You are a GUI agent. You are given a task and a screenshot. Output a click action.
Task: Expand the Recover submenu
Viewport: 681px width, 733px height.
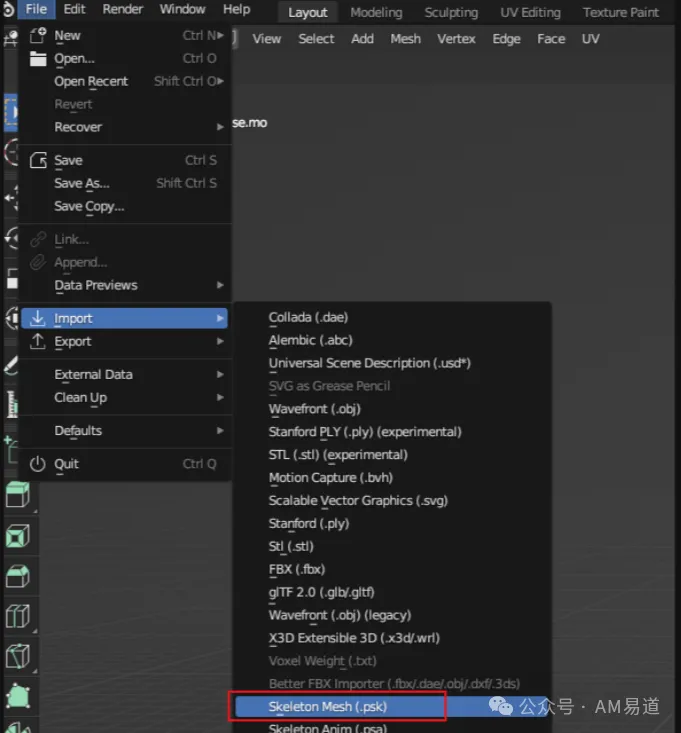click(220, 127)
